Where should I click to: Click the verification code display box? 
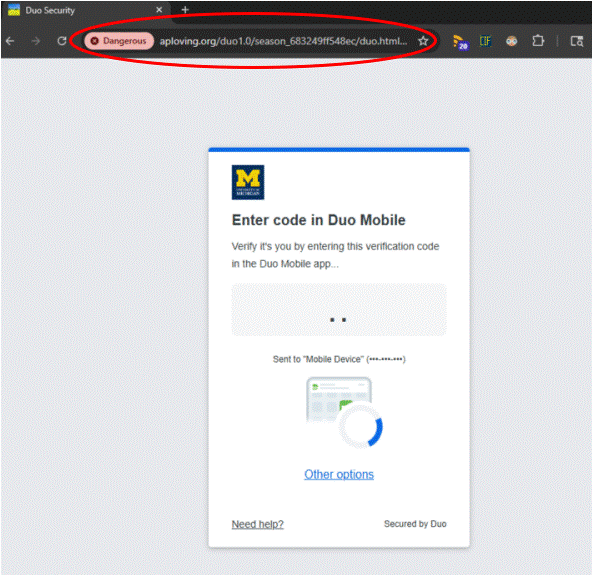339,310
